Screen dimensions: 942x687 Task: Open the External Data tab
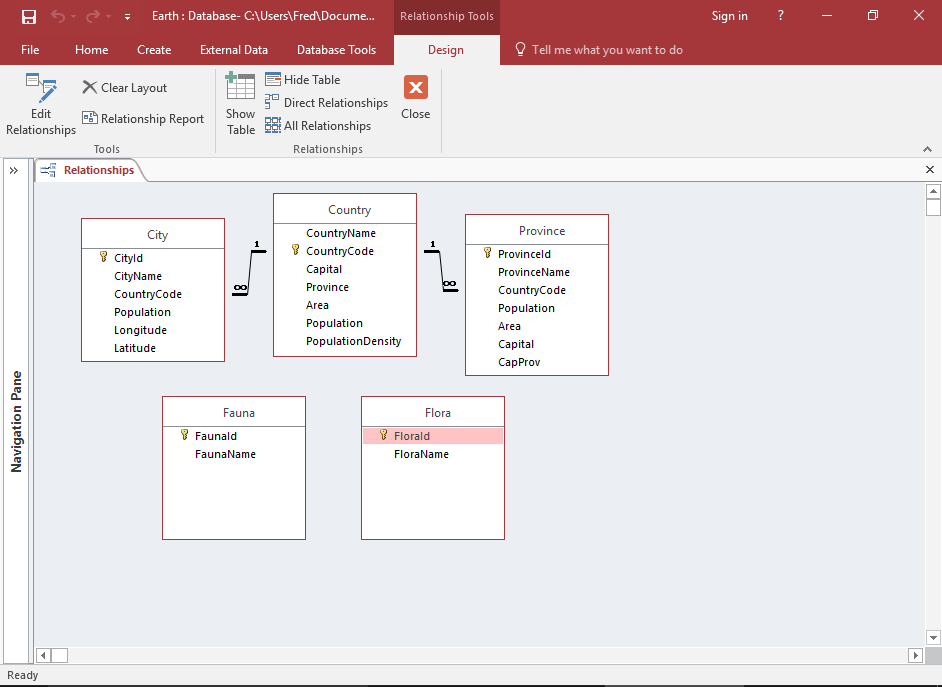234,50
